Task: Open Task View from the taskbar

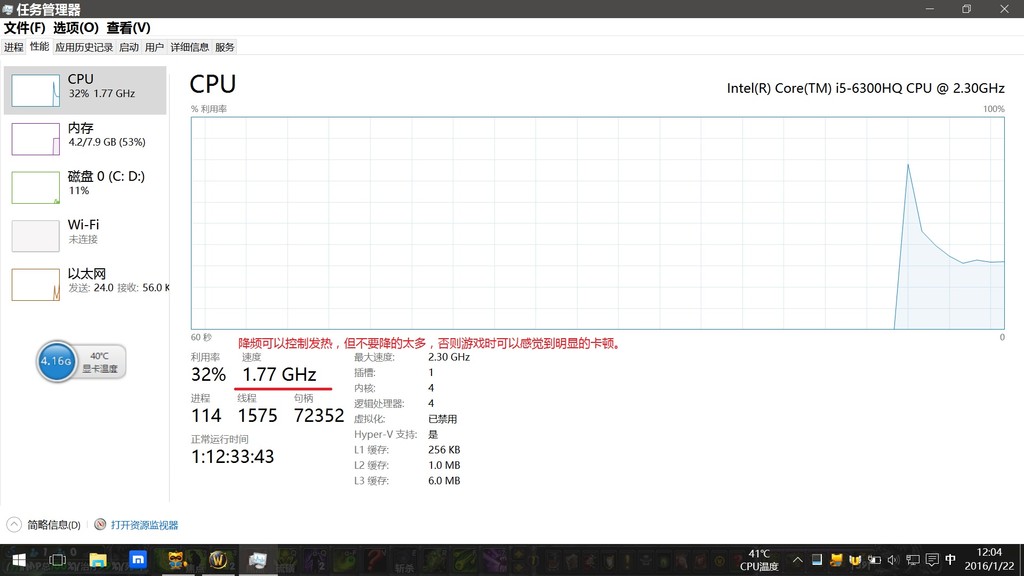Action: (x=58, y=560)
